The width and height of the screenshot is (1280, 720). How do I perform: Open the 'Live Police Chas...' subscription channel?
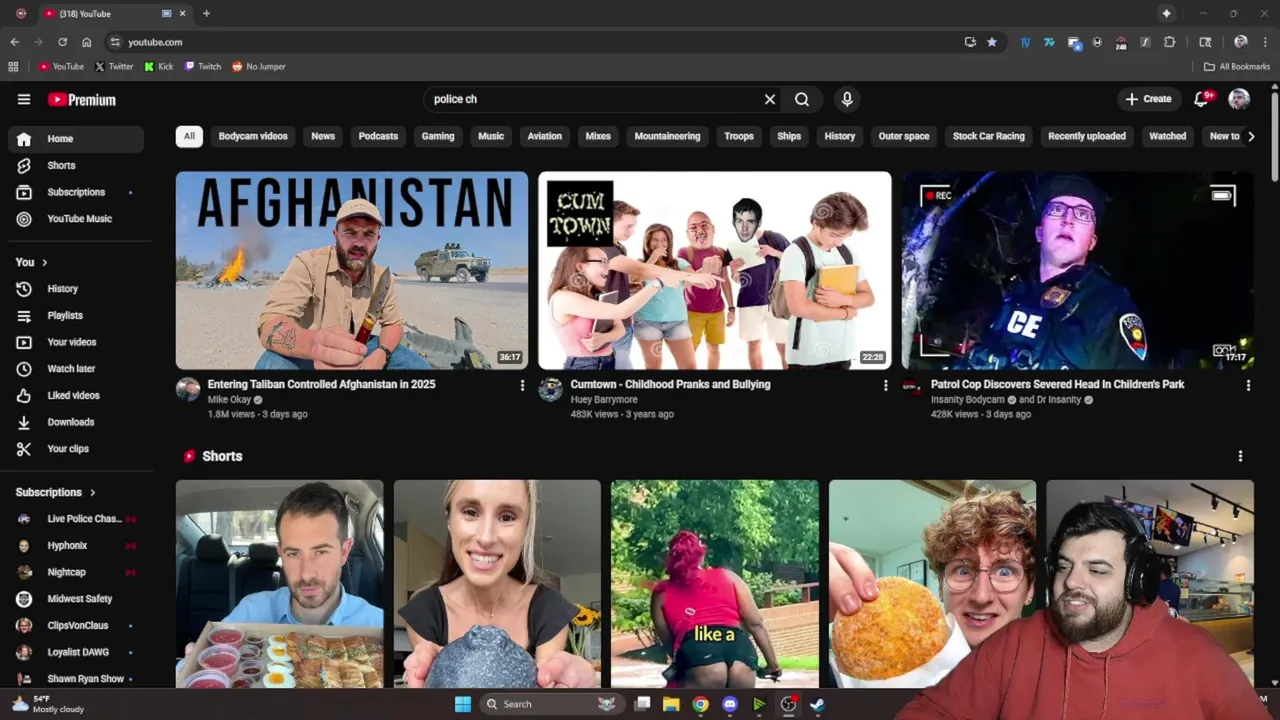coord(76,519)
